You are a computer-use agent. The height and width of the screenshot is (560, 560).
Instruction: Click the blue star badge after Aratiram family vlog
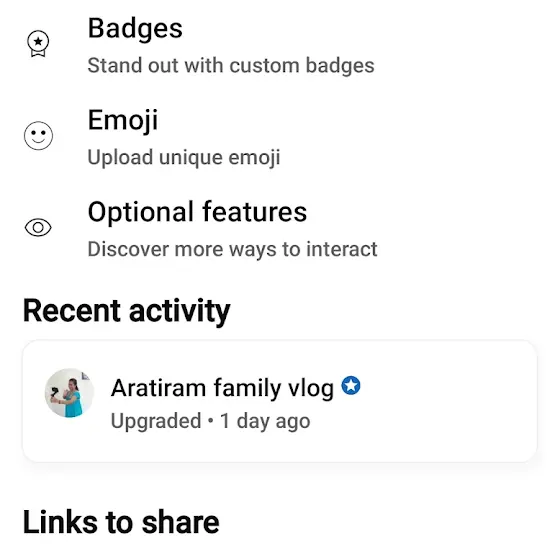click(351, 385)
